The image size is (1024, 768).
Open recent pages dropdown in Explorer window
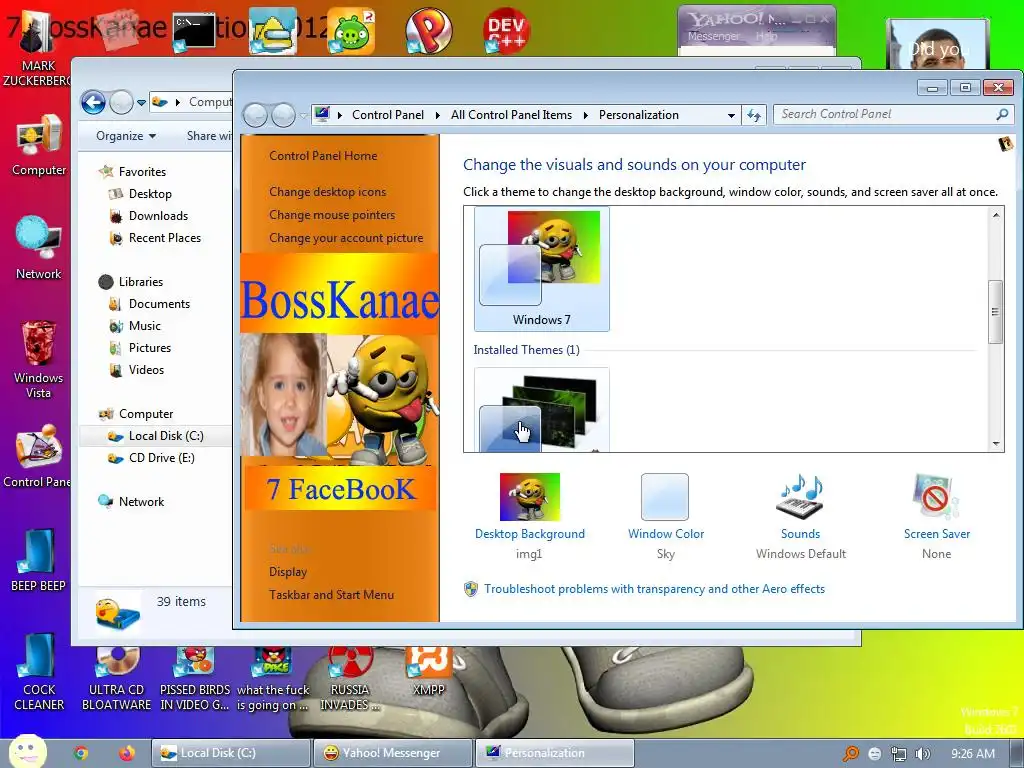click(141, 103)
